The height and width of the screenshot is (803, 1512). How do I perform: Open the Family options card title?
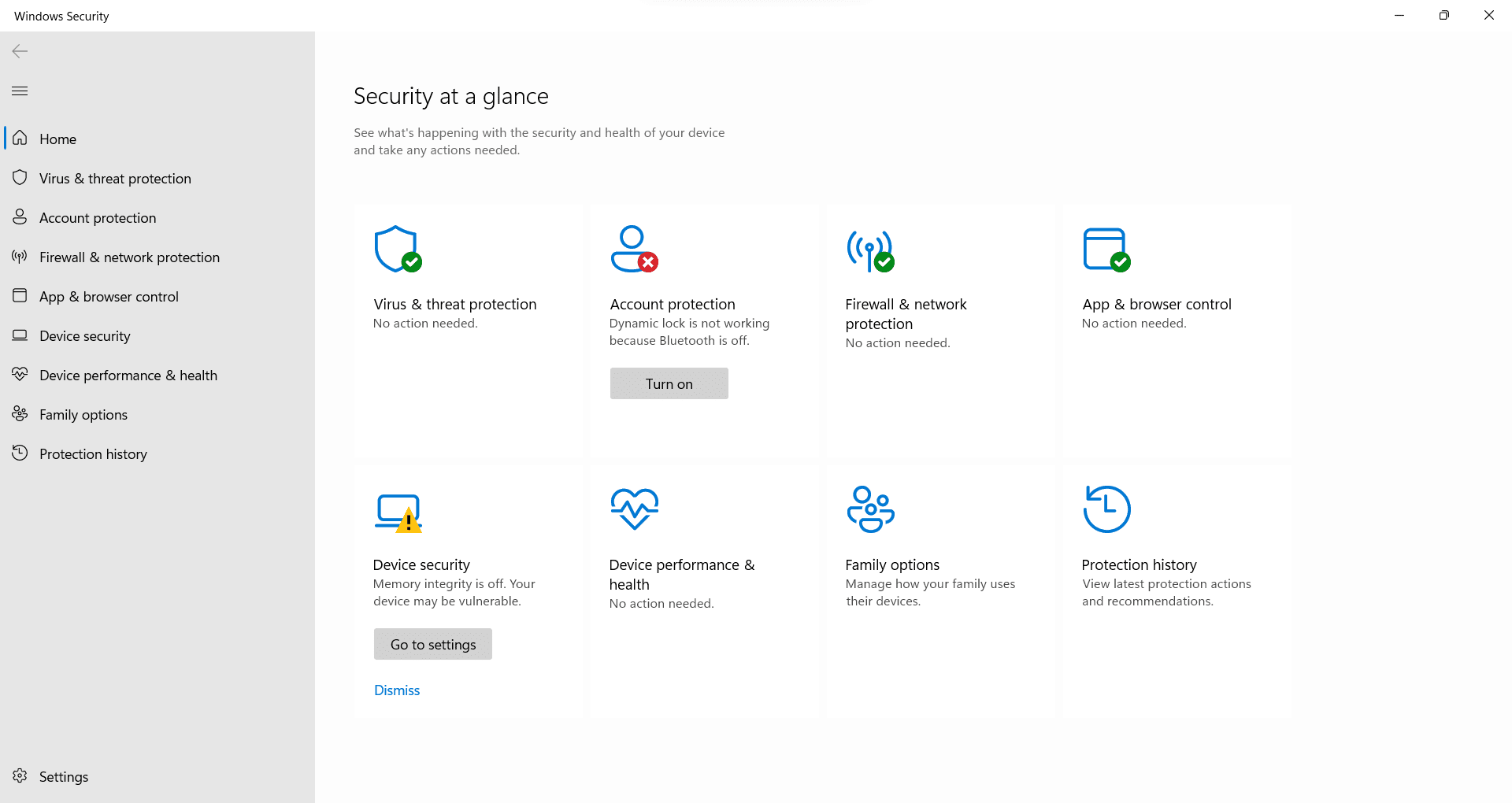892,564
